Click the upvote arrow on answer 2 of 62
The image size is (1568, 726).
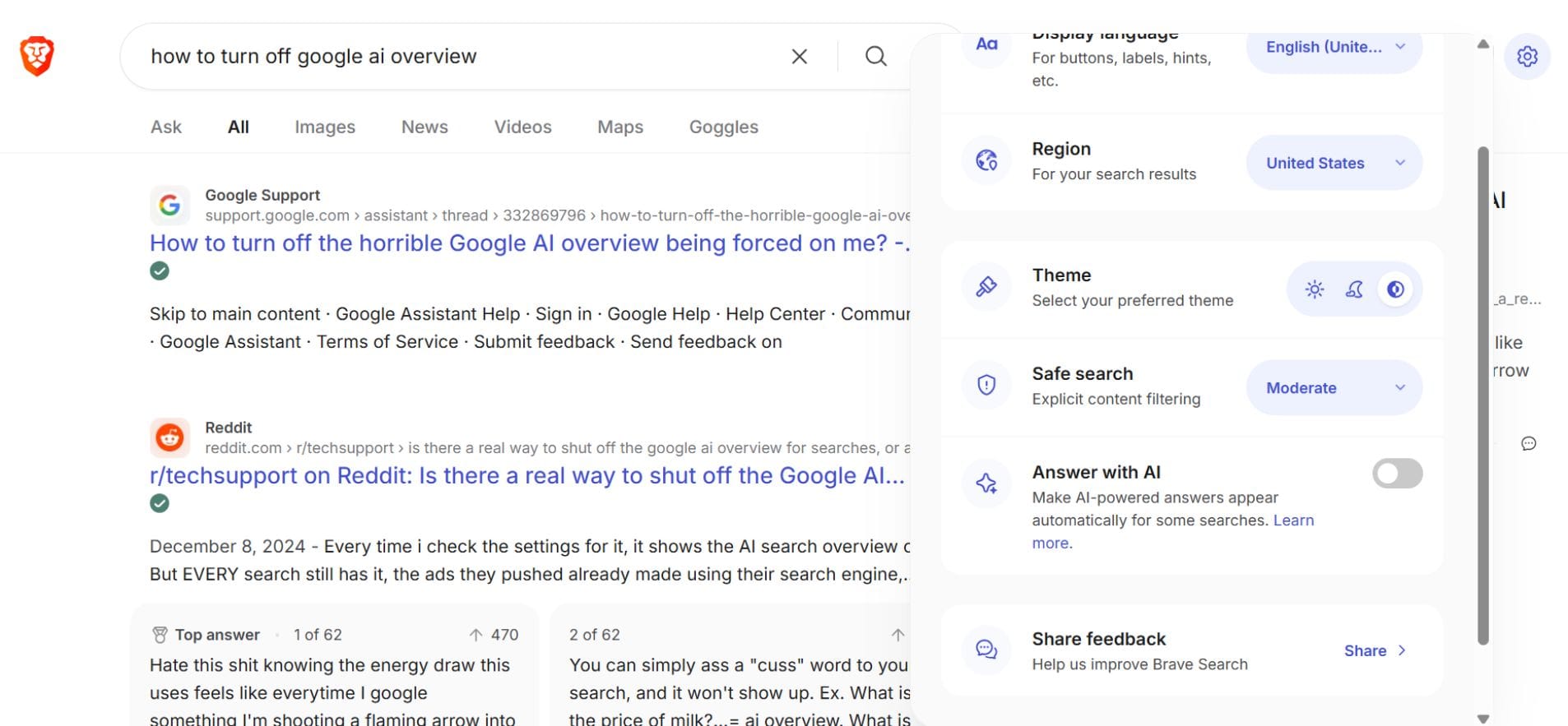pyautogui.click(x=898, y=635)
